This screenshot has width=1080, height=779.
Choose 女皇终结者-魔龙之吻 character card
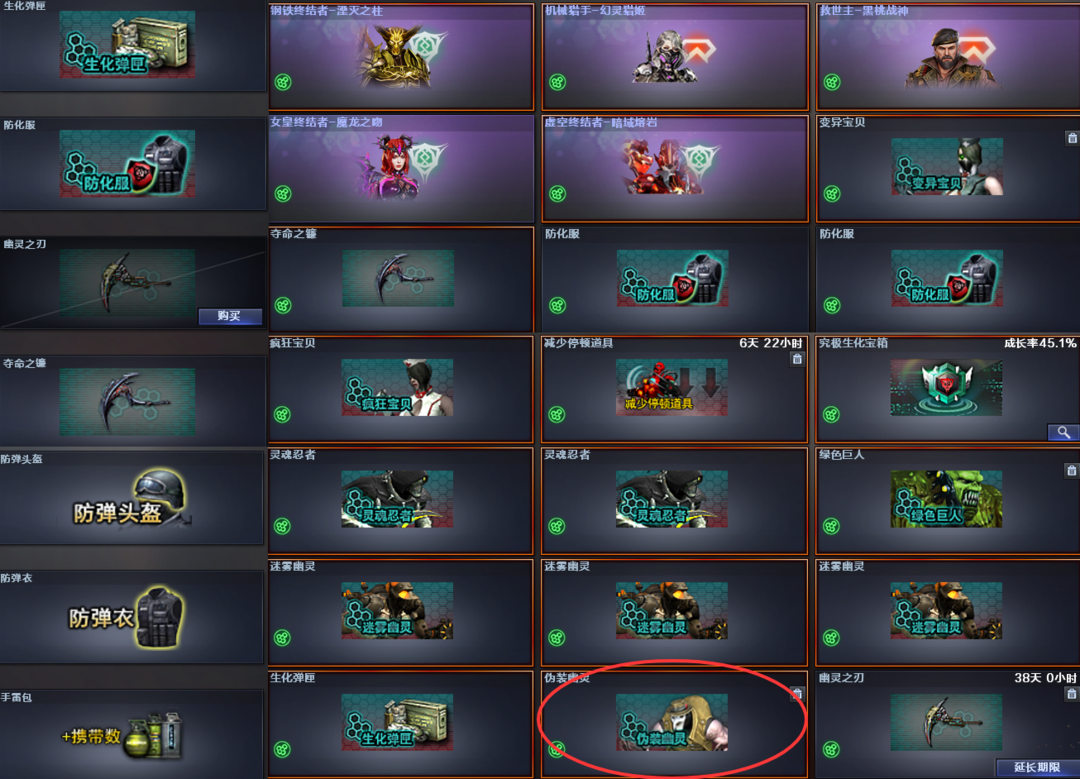401,169
